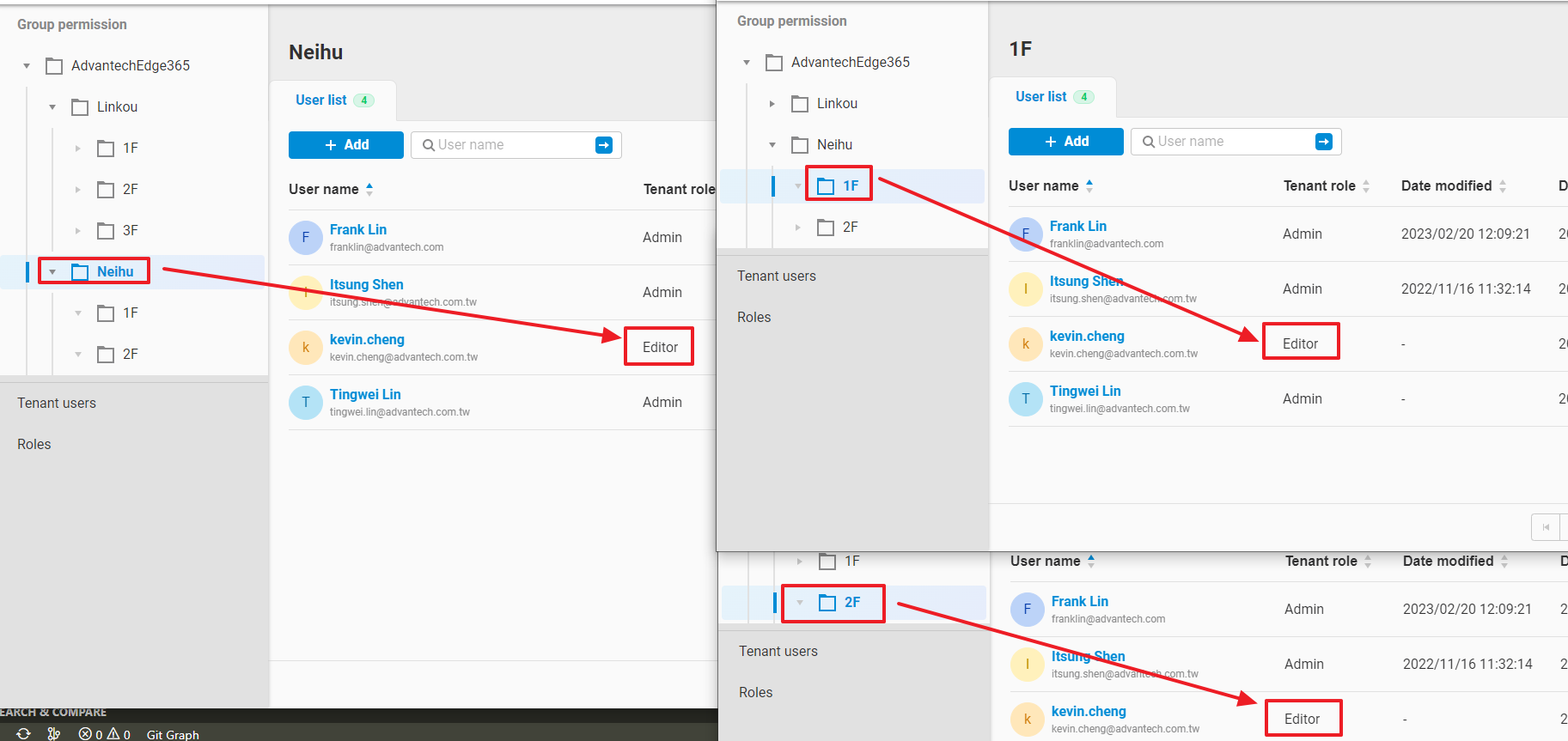Click Tingwei Lin's avatar in the Neihu user list
The image size is (1568, 741).
click(x=305, y=403)
